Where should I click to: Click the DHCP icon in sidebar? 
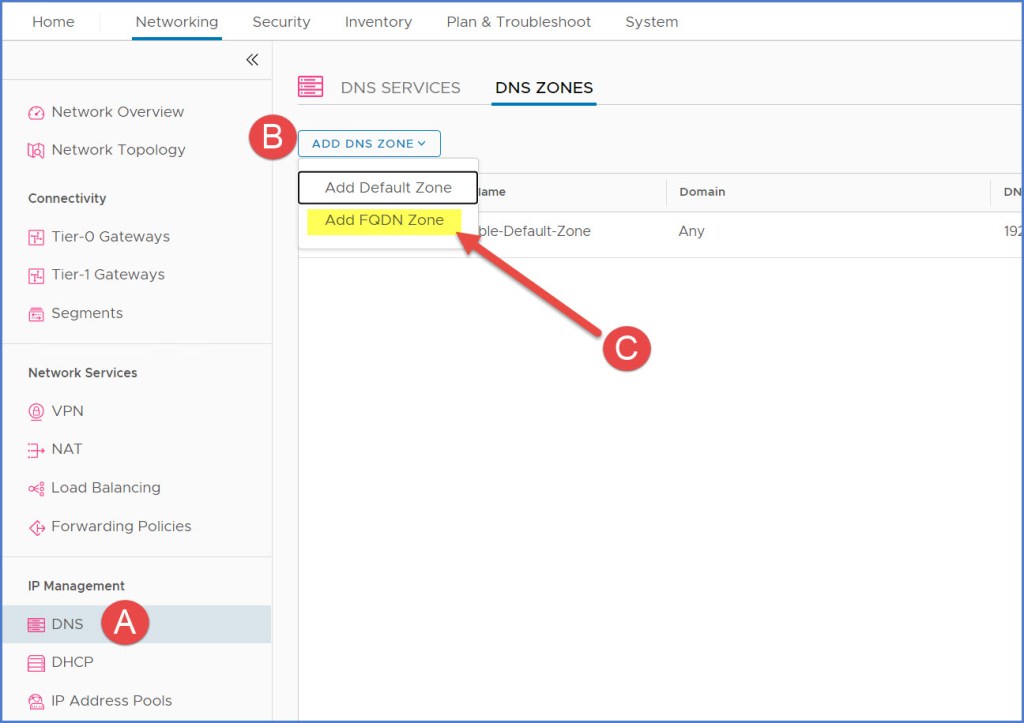(x=36, y=662)
